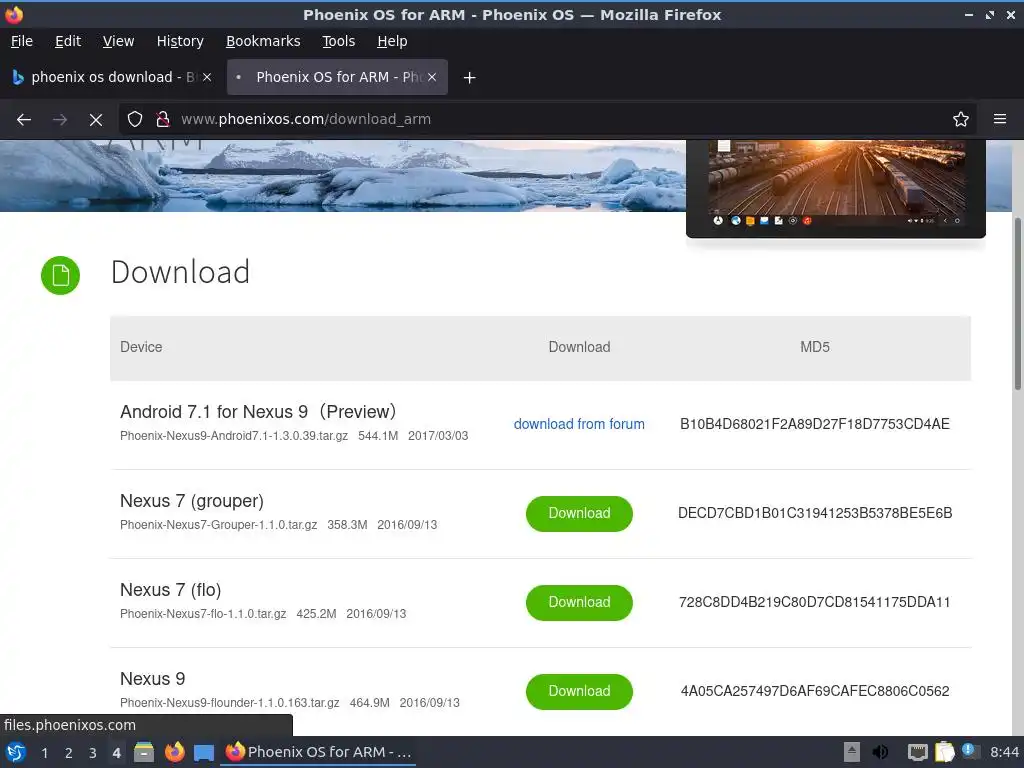Screen dimensions: 1024x768
Task: Select MD5 728C8DD4B219C80D7CD81541175DDA11
Action: click(x=814, y=602)
